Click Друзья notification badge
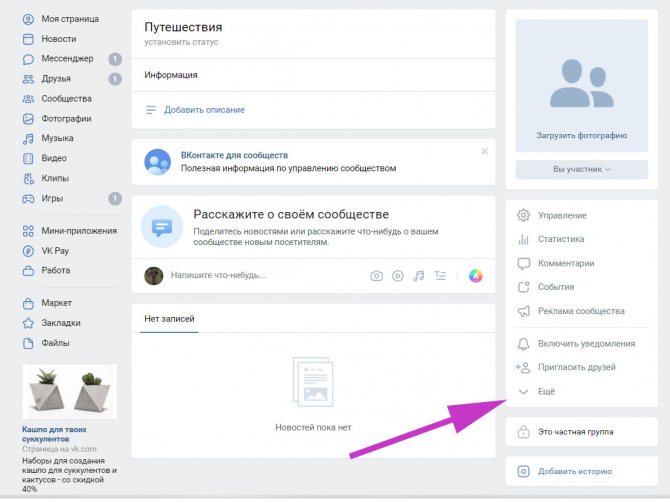This screenshot has width=670, height=503. point(115,79)
